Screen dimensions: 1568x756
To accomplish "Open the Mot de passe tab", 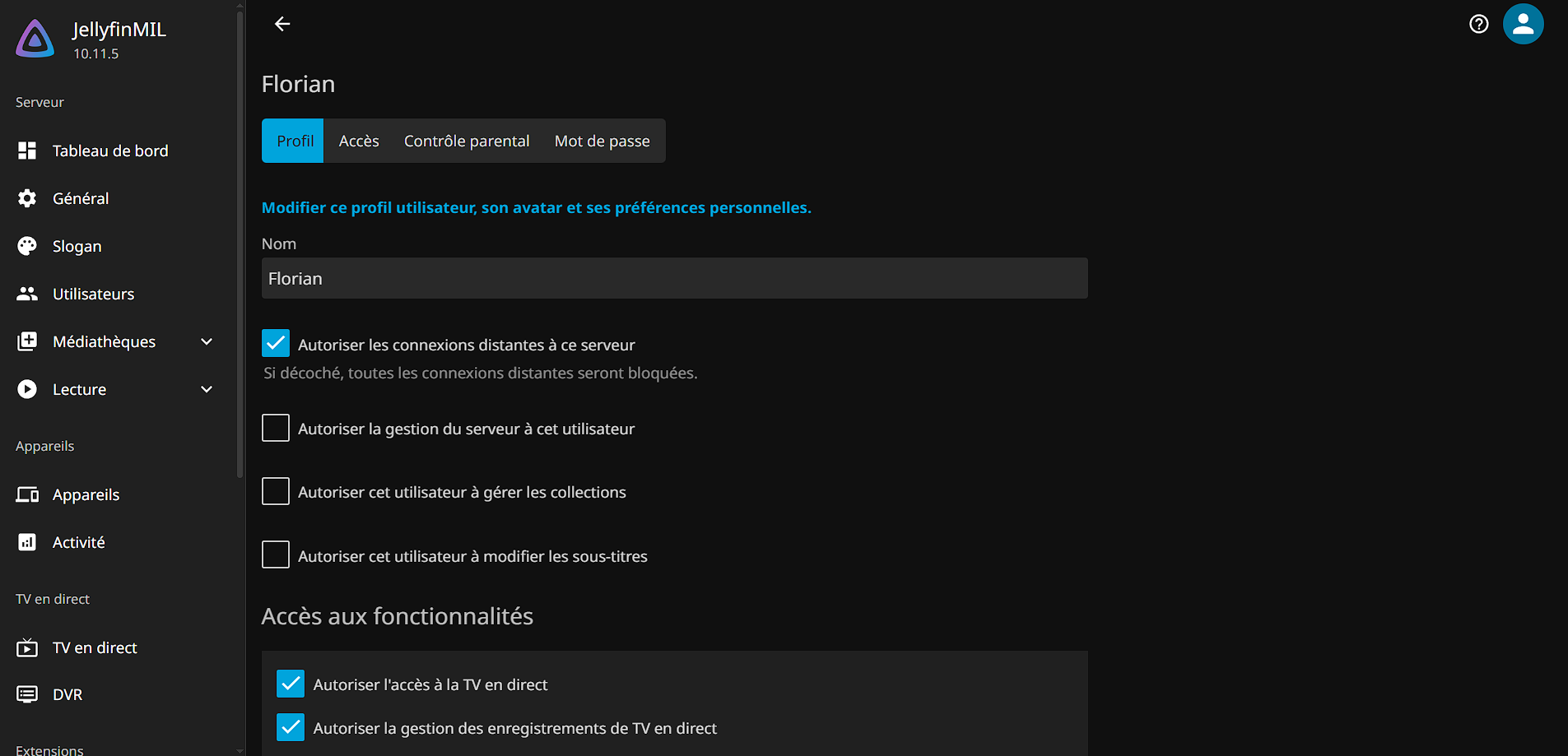I will pyautogui.click(x=602, y=141).
